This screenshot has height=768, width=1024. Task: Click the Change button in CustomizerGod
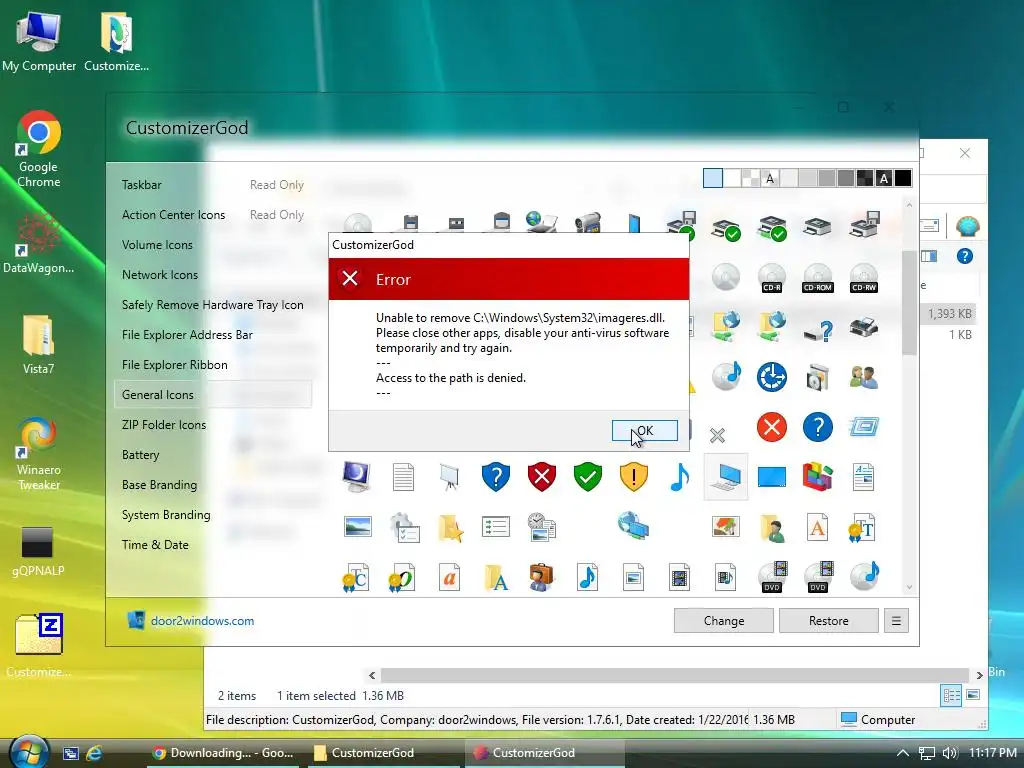point(724,620)
